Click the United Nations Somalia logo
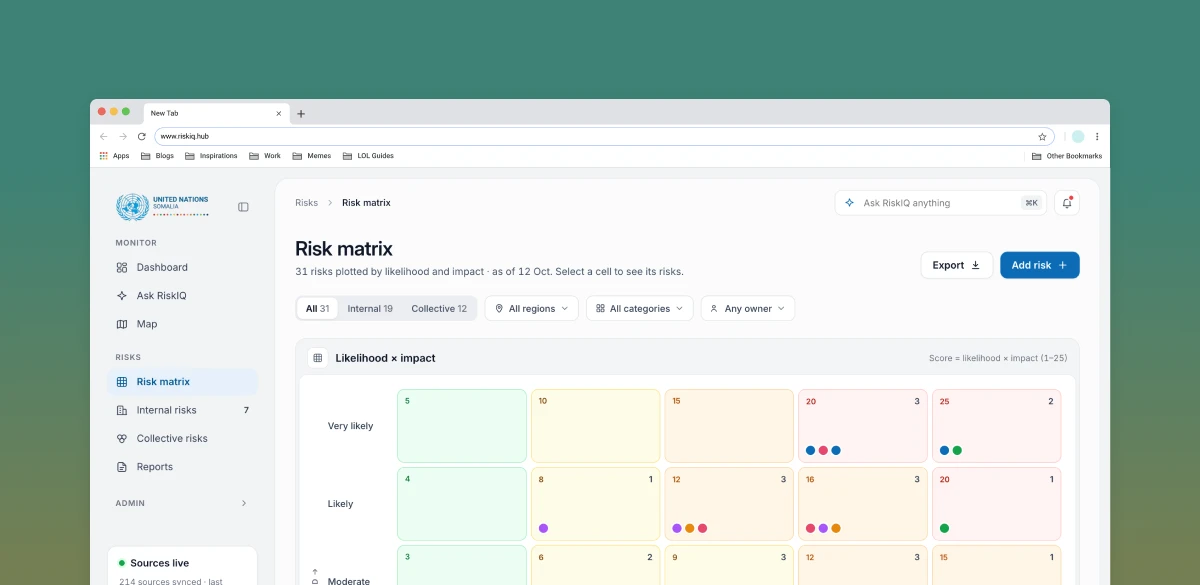1200x585 pixels. 163,207
